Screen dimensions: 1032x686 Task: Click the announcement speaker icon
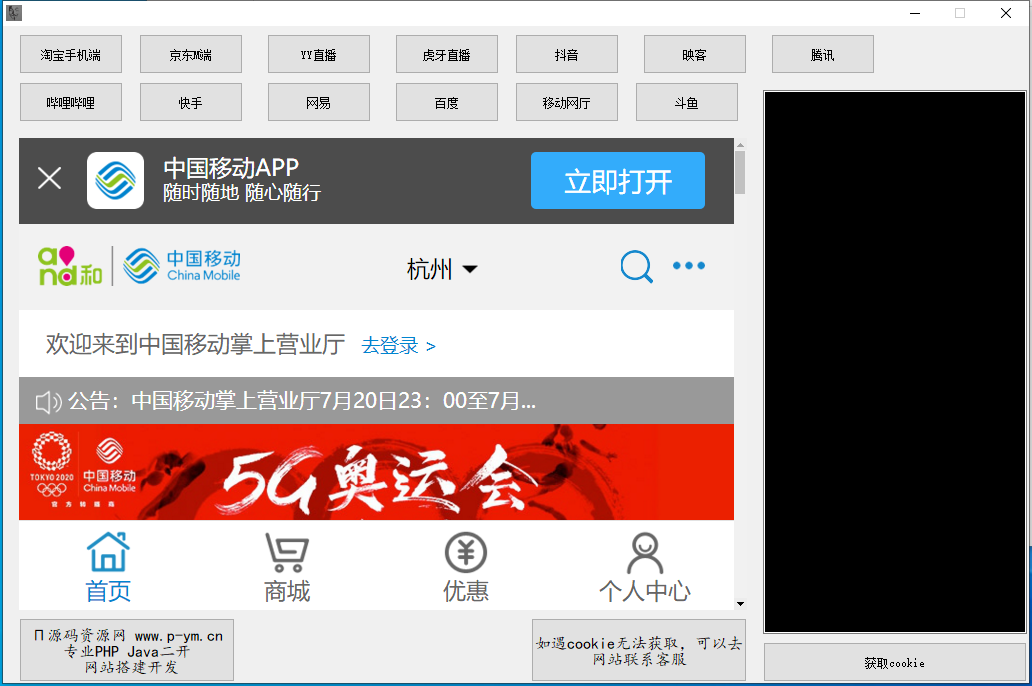click(x=48, y=402)
